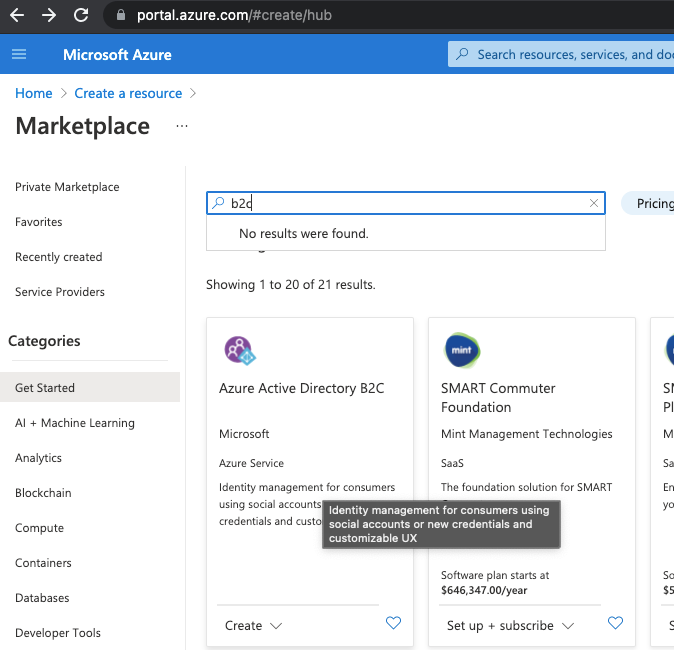Open Marketplace more options ellipsis
Image resolution: width=674 pixels, height=650 pixels.
[182, 126]
